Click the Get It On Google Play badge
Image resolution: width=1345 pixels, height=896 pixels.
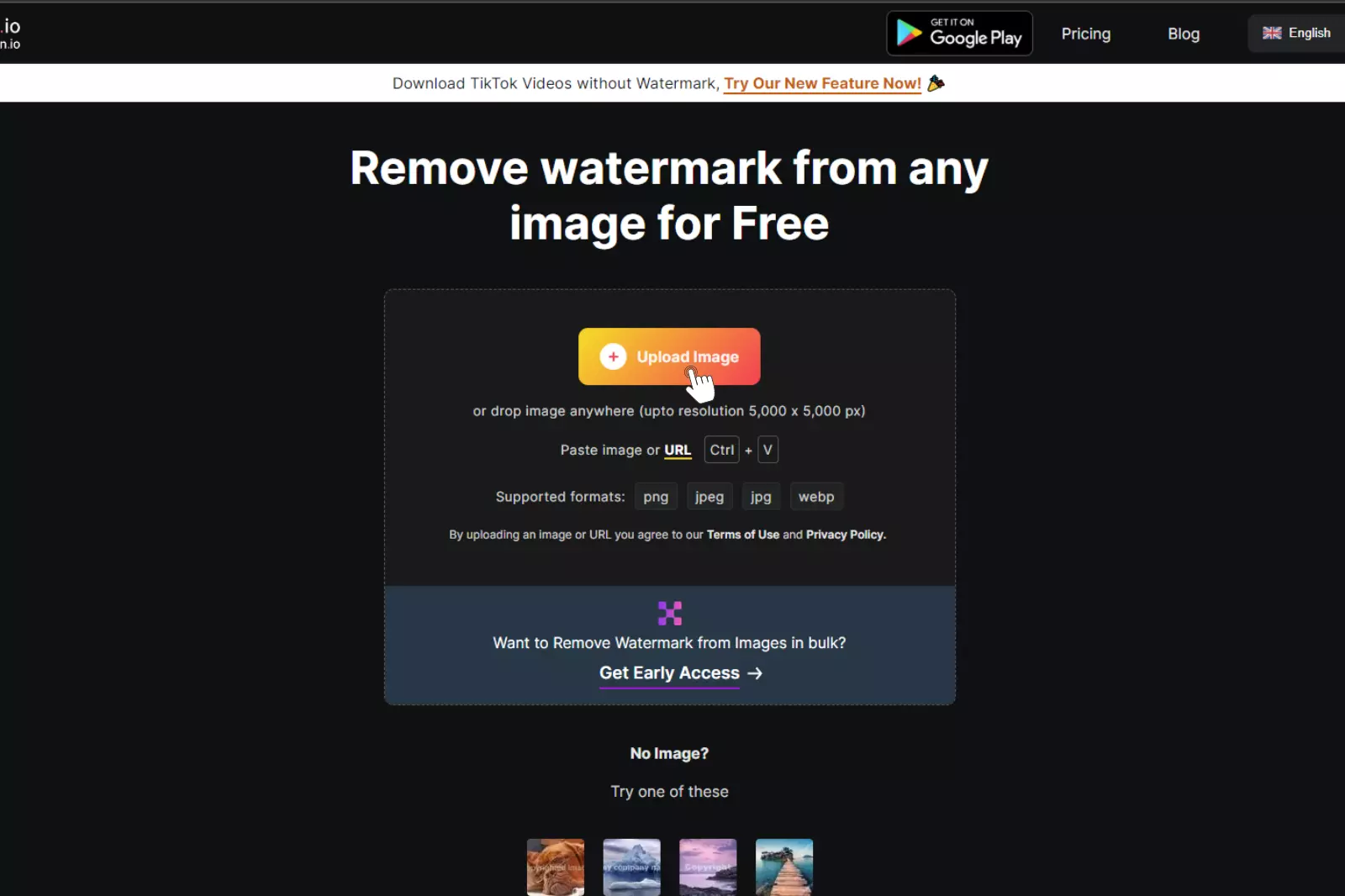pos(959,33)
